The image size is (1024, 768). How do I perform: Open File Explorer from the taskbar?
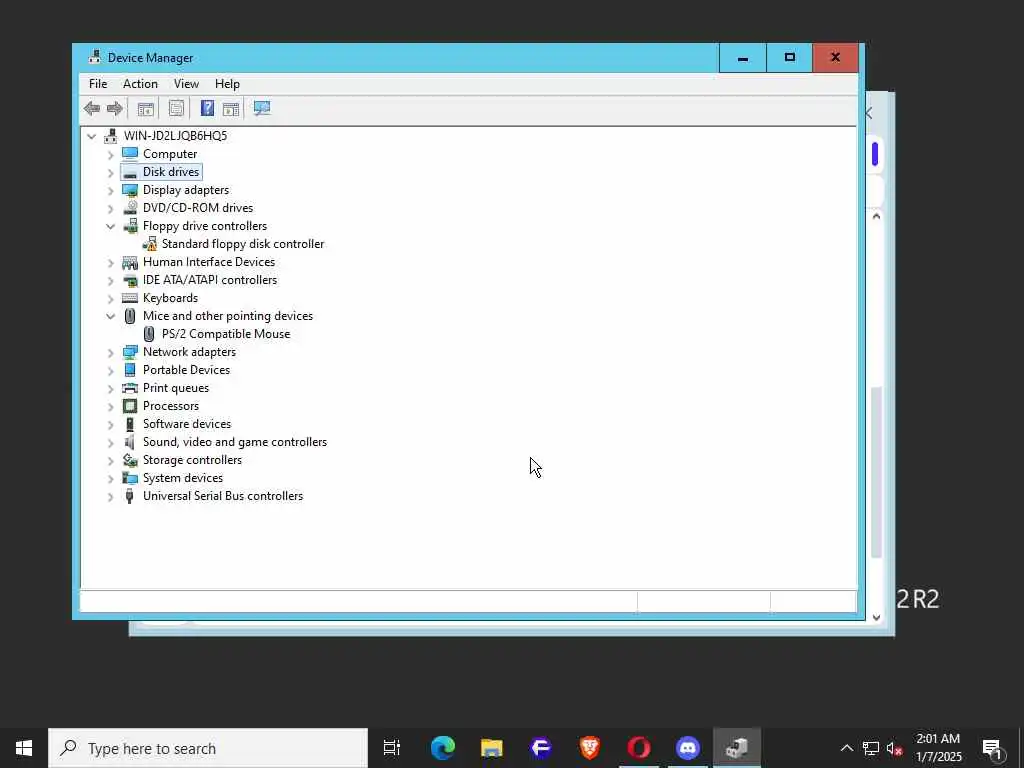tap(492, 748)
